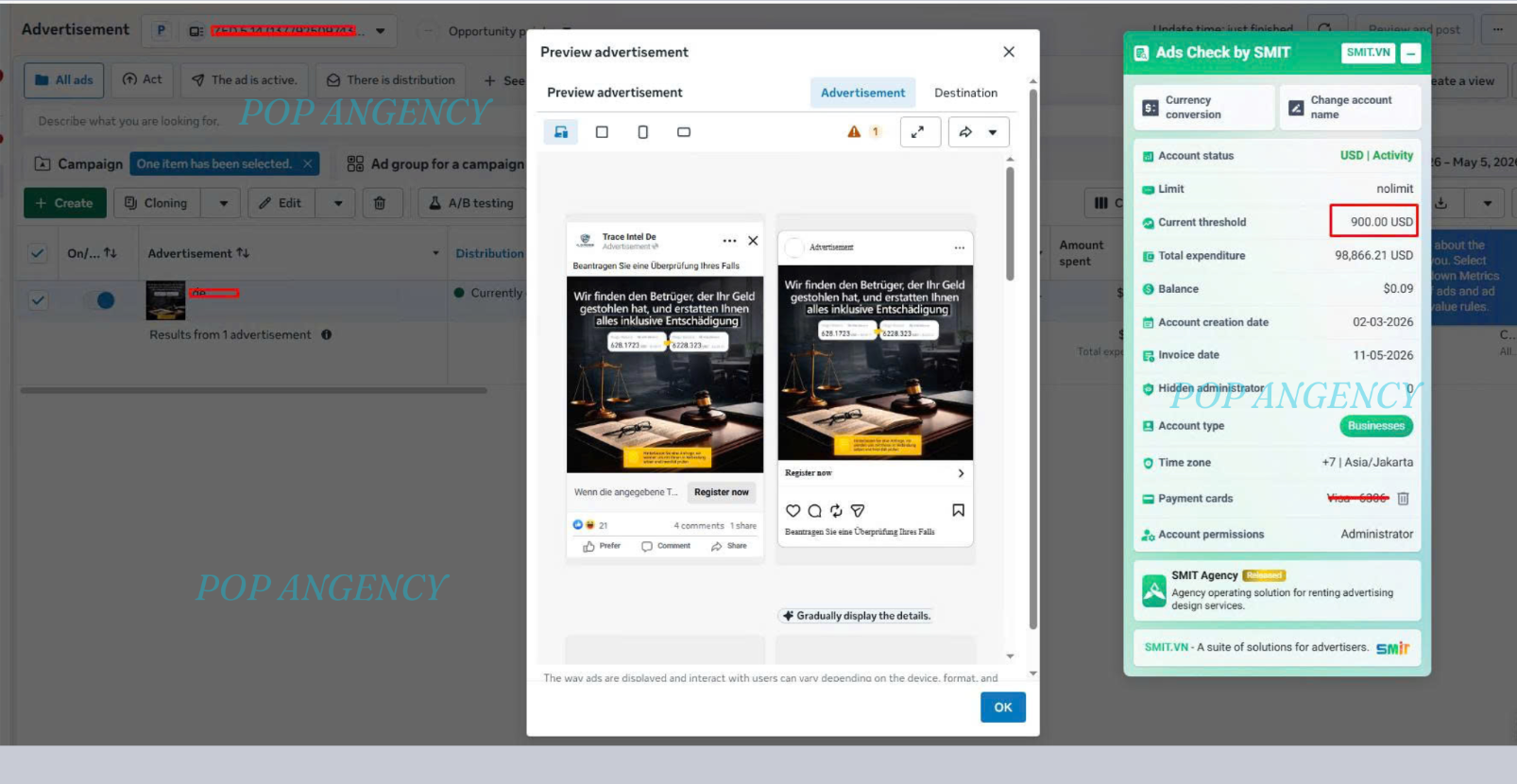Switch off the ad's On/Off toggle
The width and height of the screenshot is (1517, 784).
point(99,300)
